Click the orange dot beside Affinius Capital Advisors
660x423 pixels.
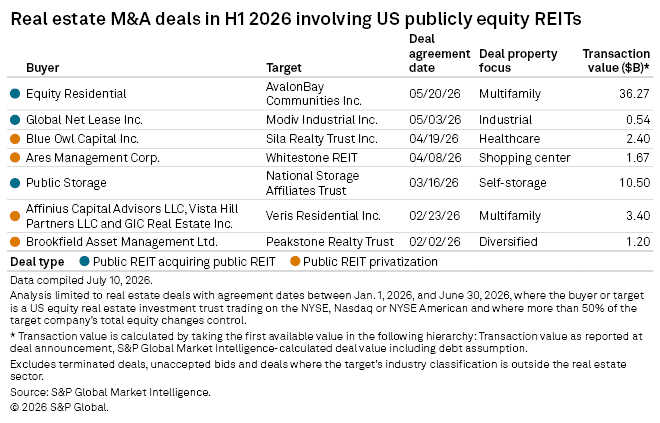pyautogui.click(x=15, y=216)
